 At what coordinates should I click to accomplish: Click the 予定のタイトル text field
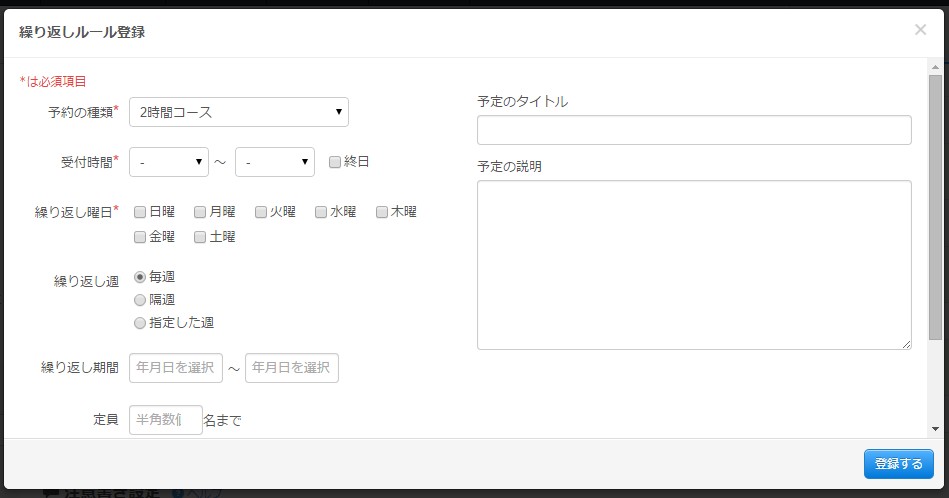694,130
